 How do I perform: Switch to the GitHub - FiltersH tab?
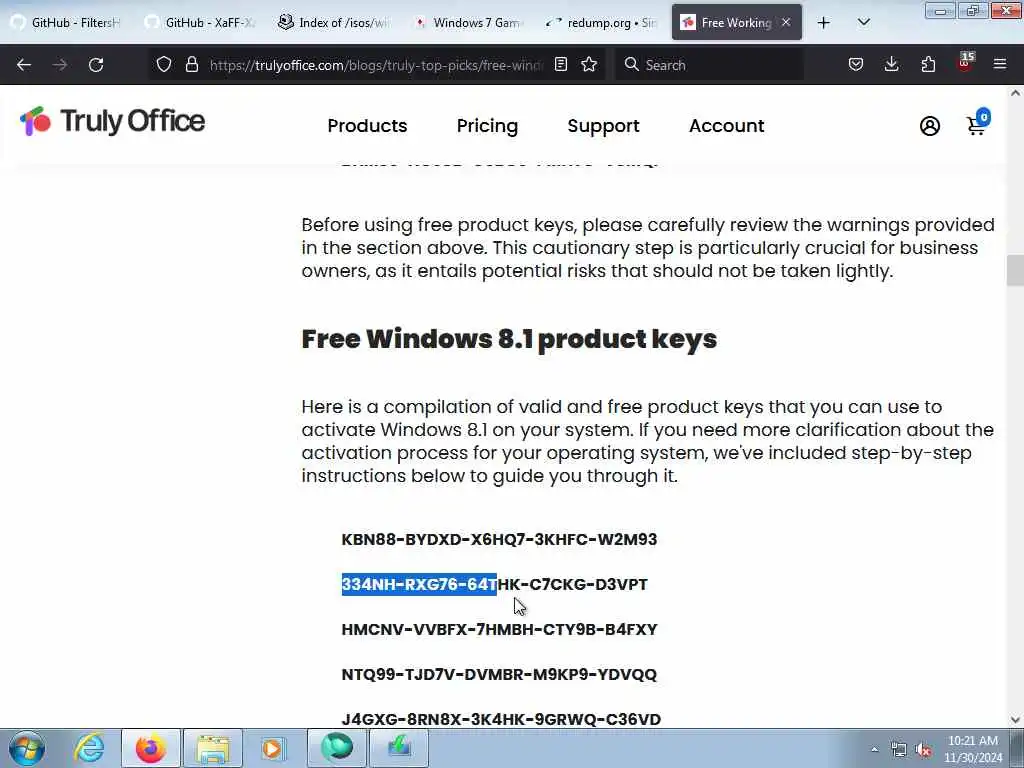click(66, 22)
